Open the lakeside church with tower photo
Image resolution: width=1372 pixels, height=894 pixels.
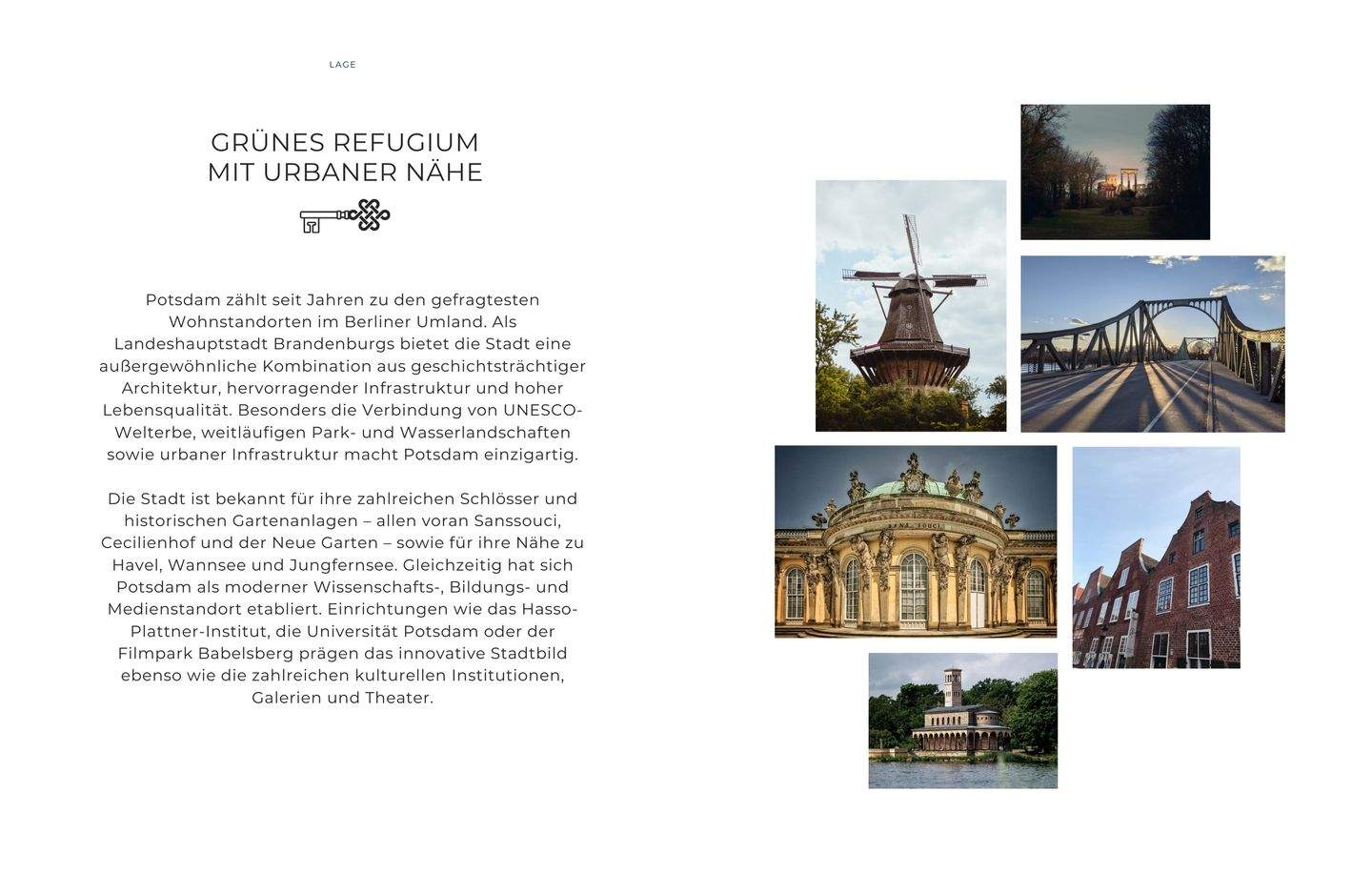[962, 721]
